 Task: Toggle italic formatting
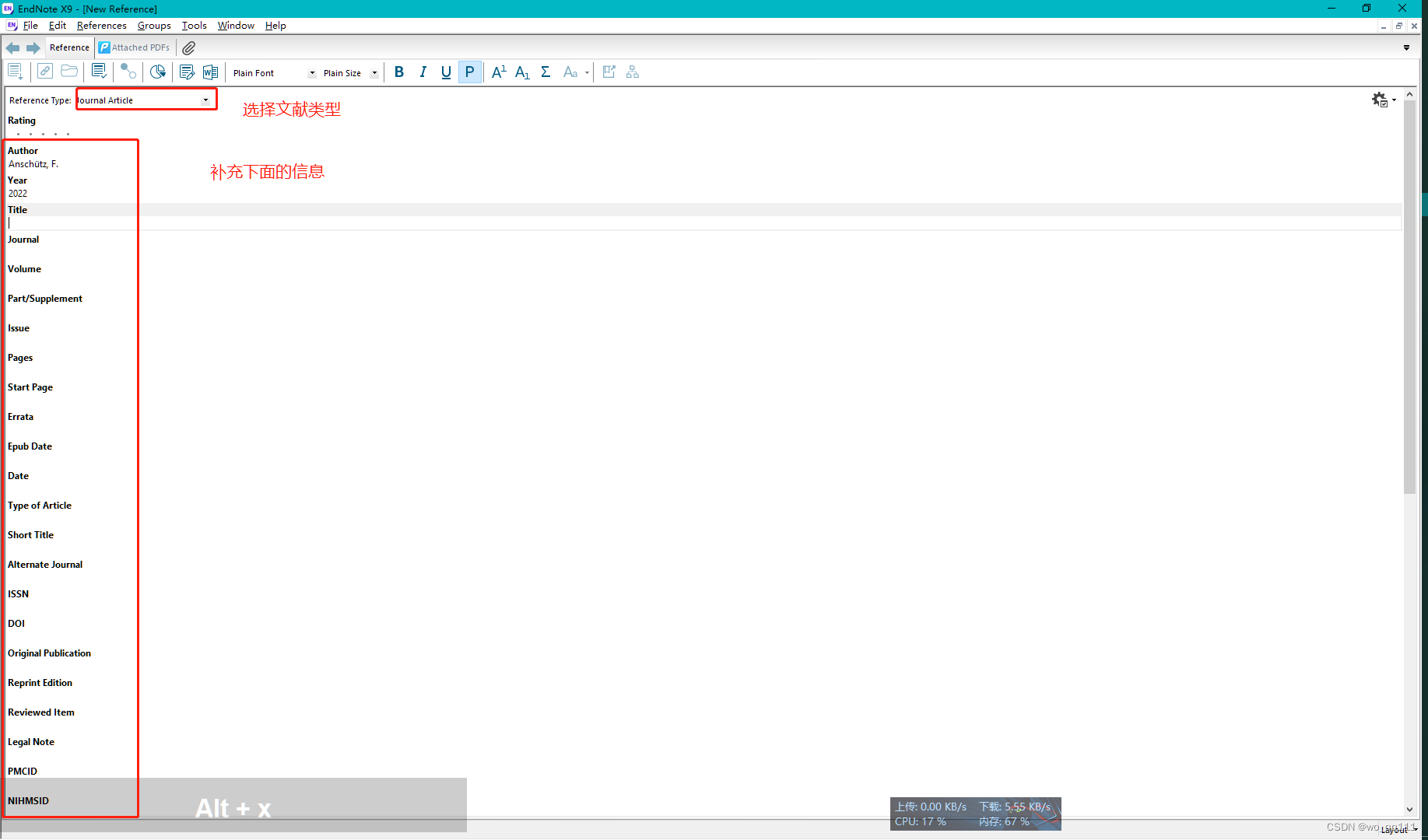pyautogui.click(x=423, y=72)
